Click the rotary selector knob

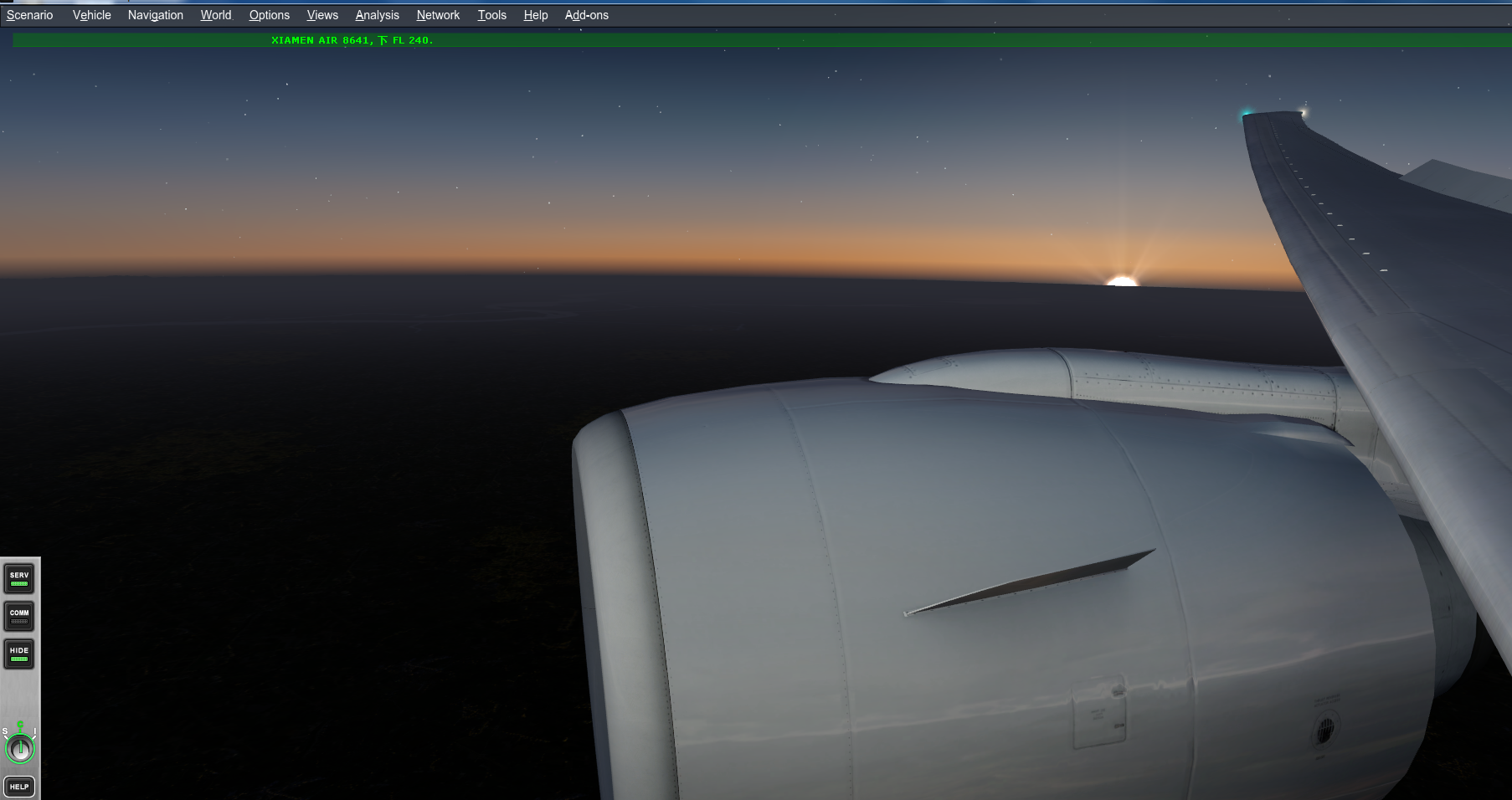[x=20, y=747]
